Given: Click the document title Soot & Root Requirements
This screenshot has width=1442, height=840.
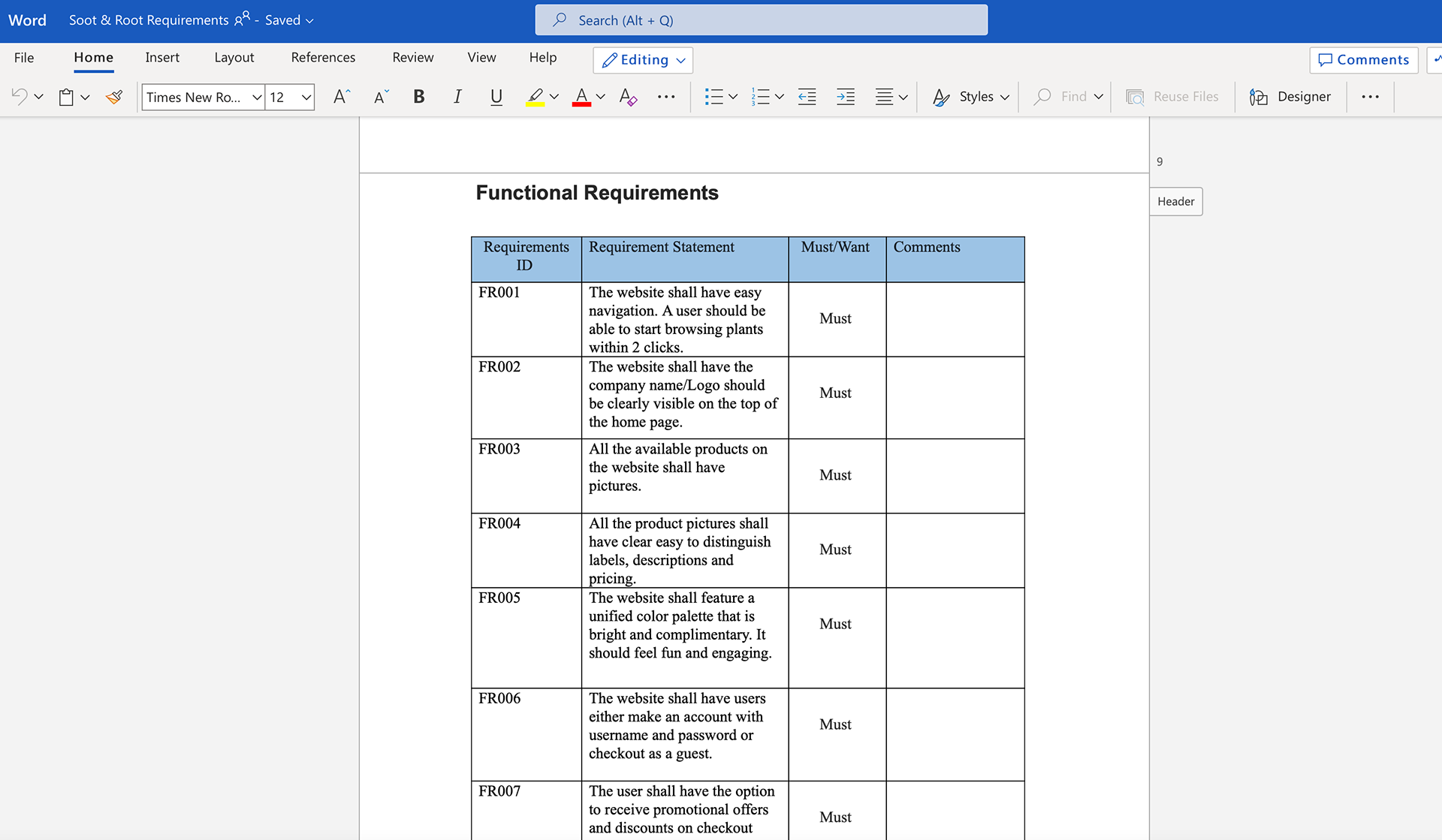Looking at the screenshot, I should (x=149, y=20).
